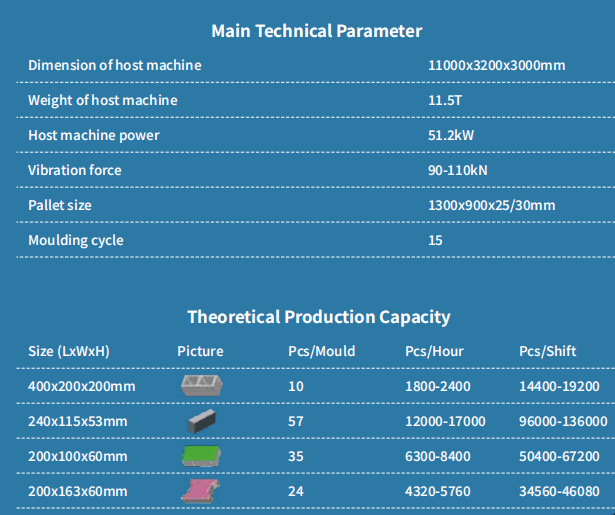Click the Moulding cycle label

75,240
